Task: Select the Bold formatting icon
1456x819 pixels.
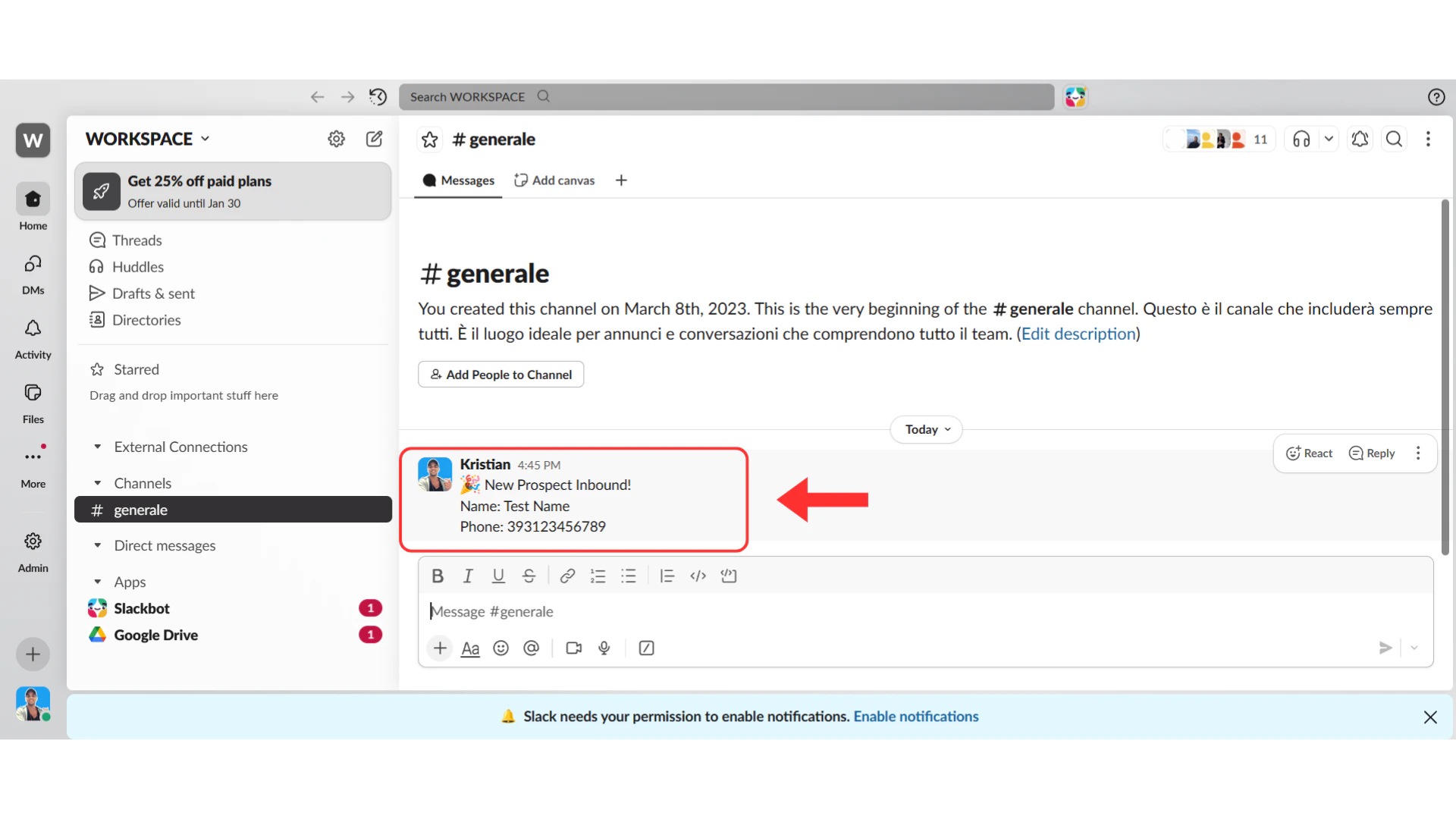Action: tap(438, 576)
